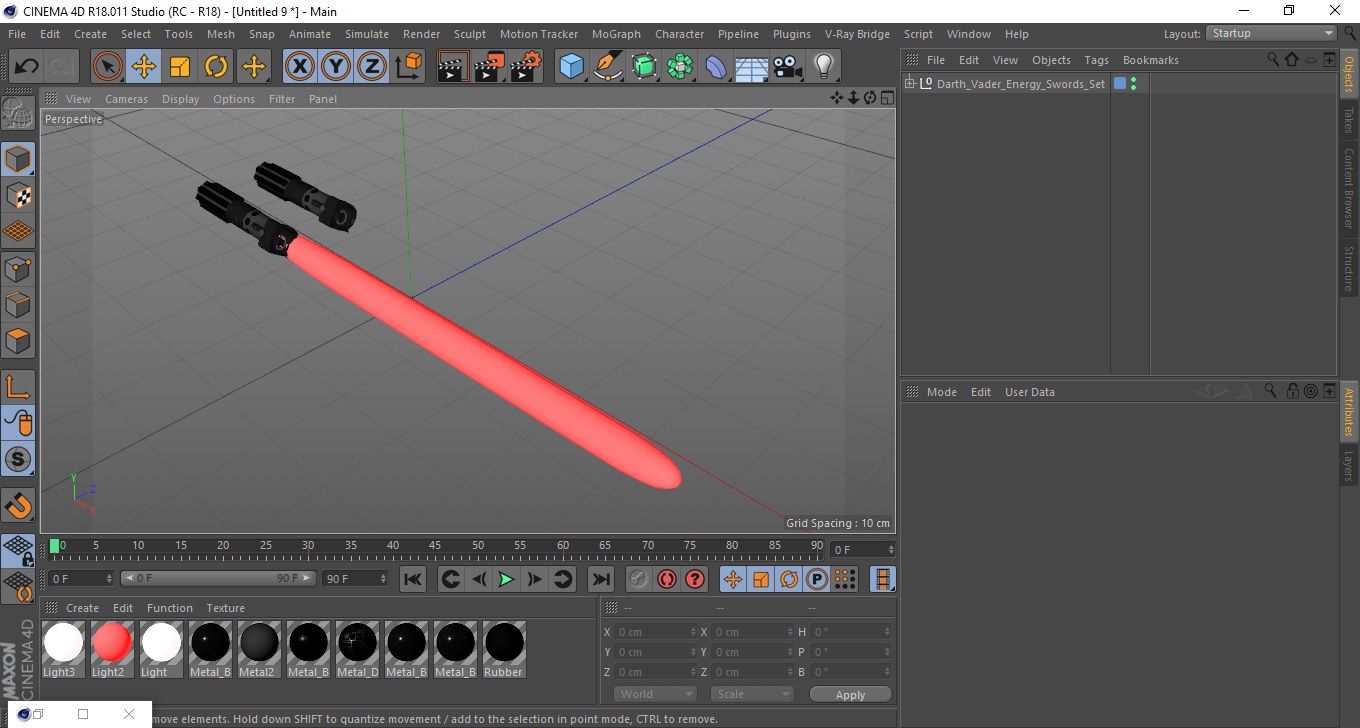Click the Undo arrow icon
Viewport: 1360px width, 728px height.
click(26, 67)
